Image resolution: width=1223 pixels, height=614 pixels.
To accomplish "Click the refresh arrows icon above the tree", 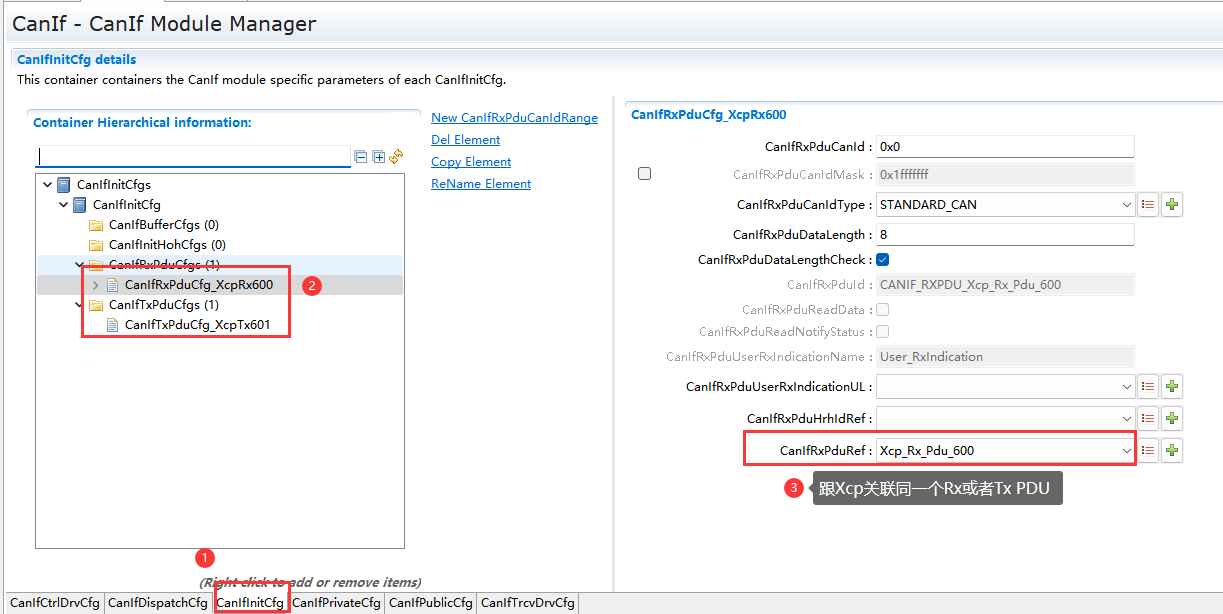I will [x=395, y=156].
